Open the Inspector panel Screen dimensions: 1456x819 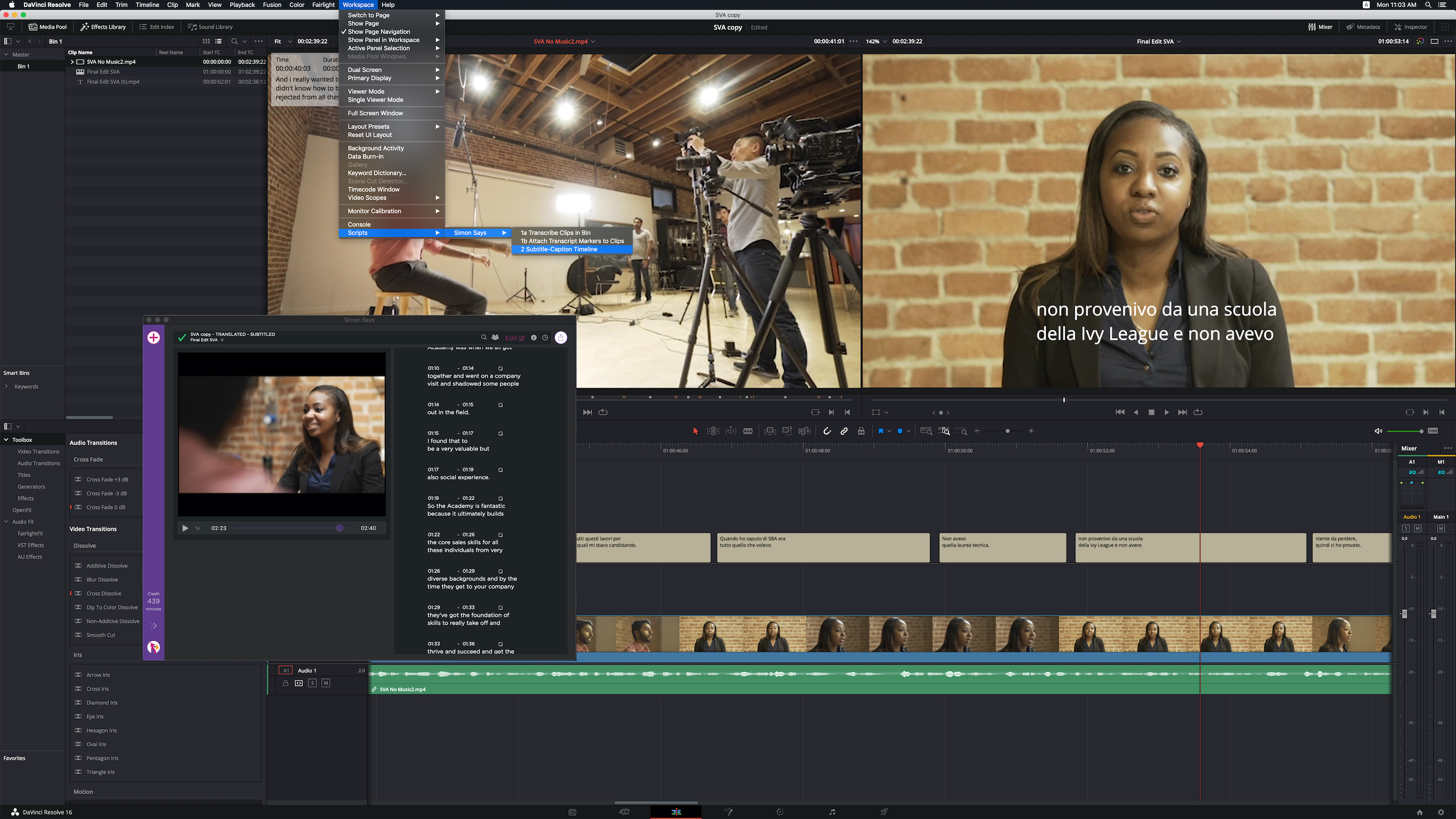click(x=1411, y=27)
